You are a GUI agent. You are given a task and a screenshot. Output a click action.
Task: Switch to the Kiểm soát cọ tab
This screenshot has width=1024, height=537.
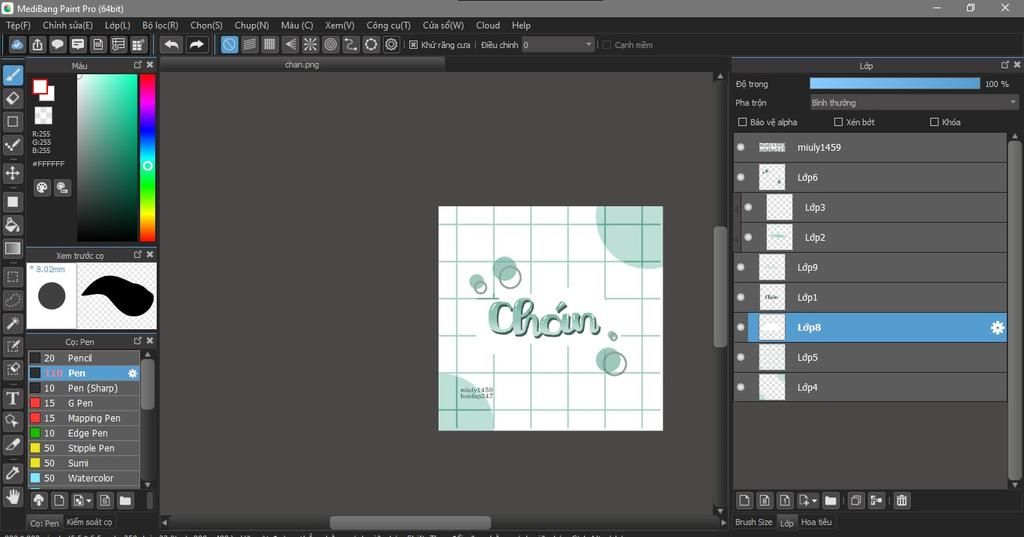coord(89,522)
